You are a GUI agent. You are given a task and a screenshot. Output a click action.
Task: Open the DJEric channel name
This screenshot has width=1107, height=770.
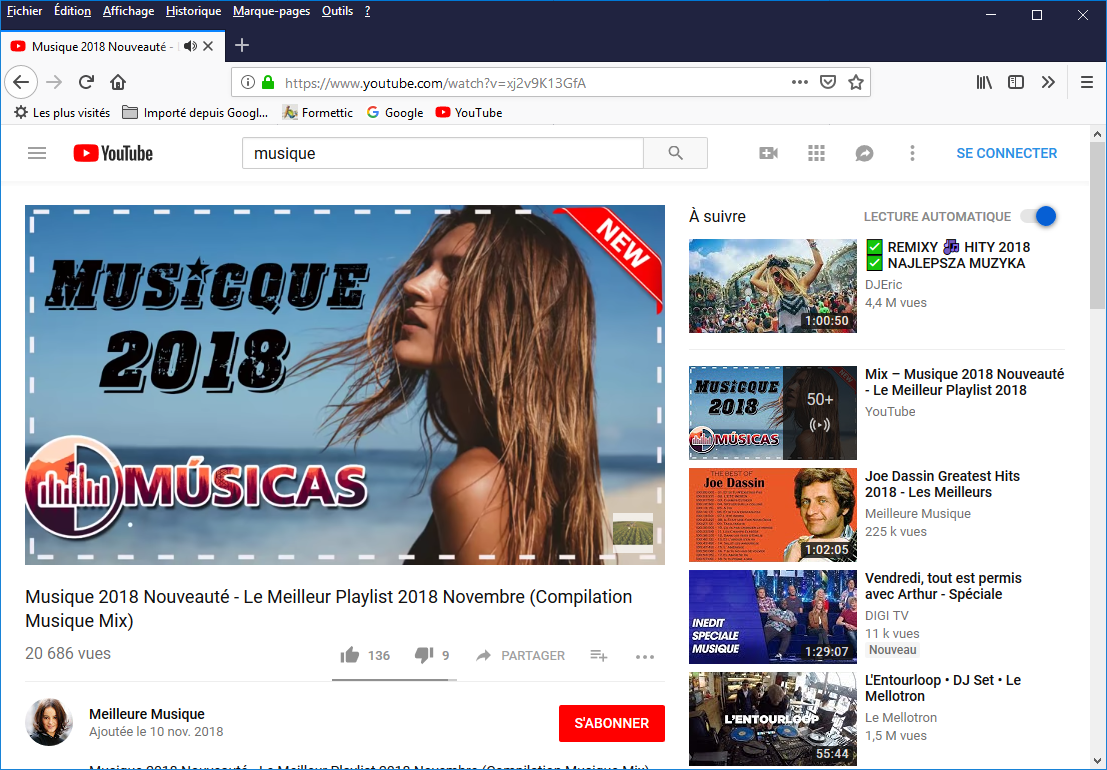pyautogui.click(x=883, y=284)
